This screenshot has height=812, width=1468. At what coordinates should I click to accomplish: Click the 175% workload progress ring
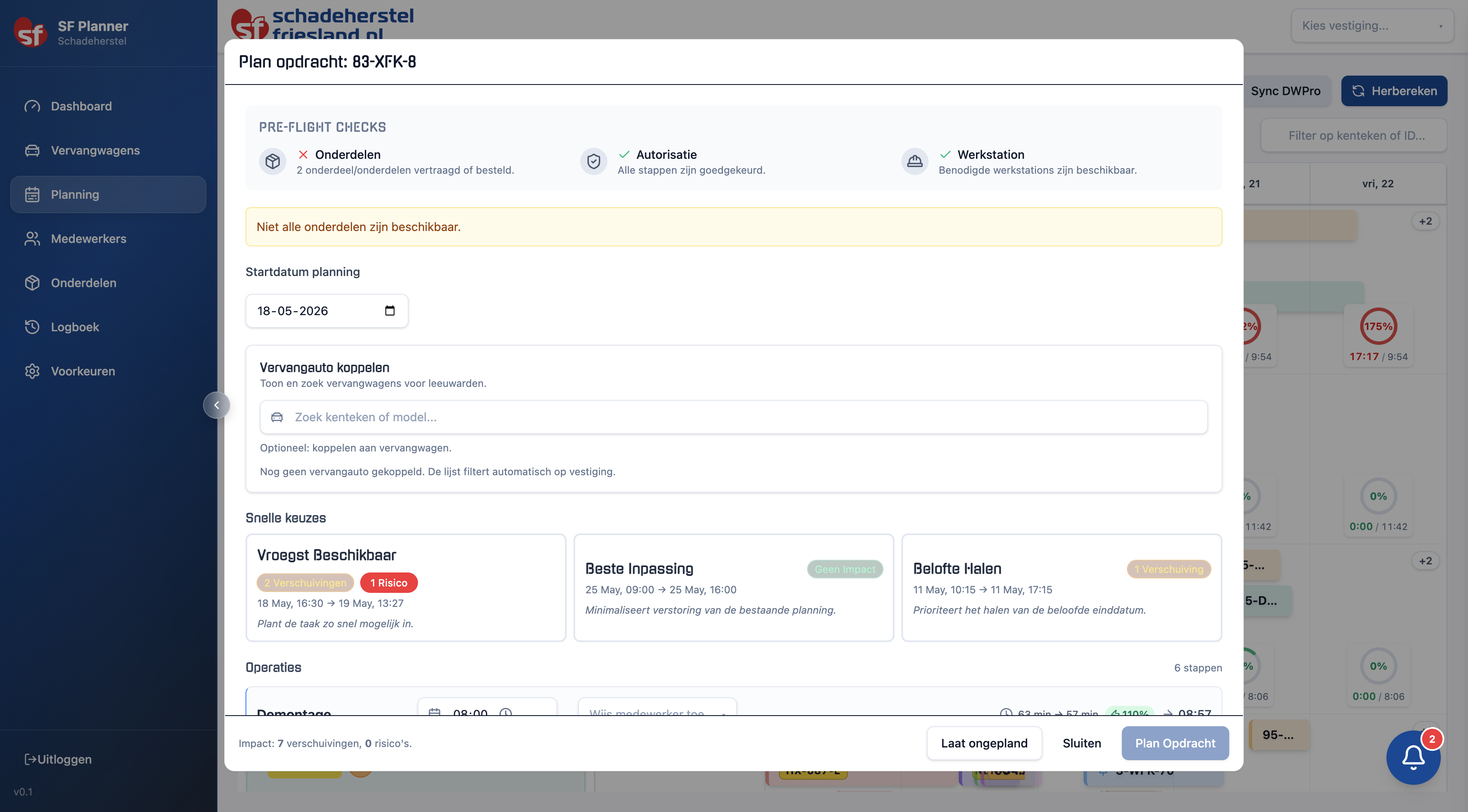click(1378, 327)
